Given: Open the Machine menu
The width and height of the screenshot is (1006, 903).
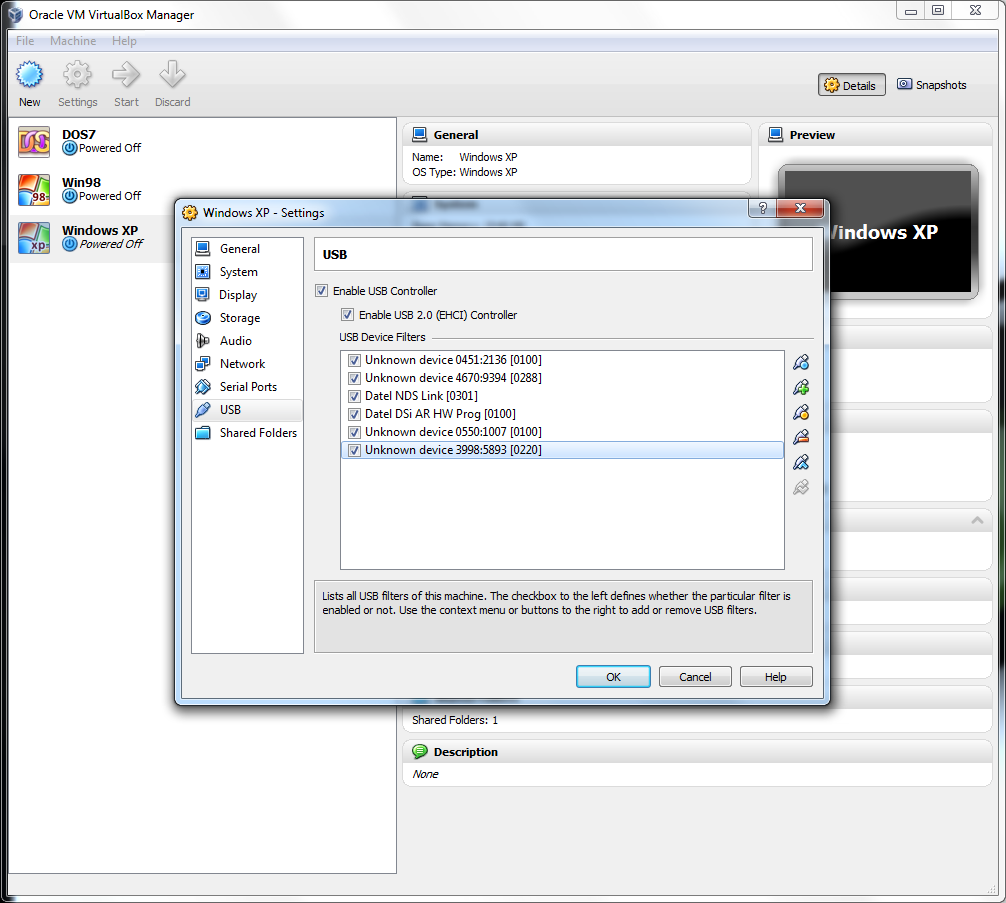Looking at the screenshot, I should tap(73, 40).
